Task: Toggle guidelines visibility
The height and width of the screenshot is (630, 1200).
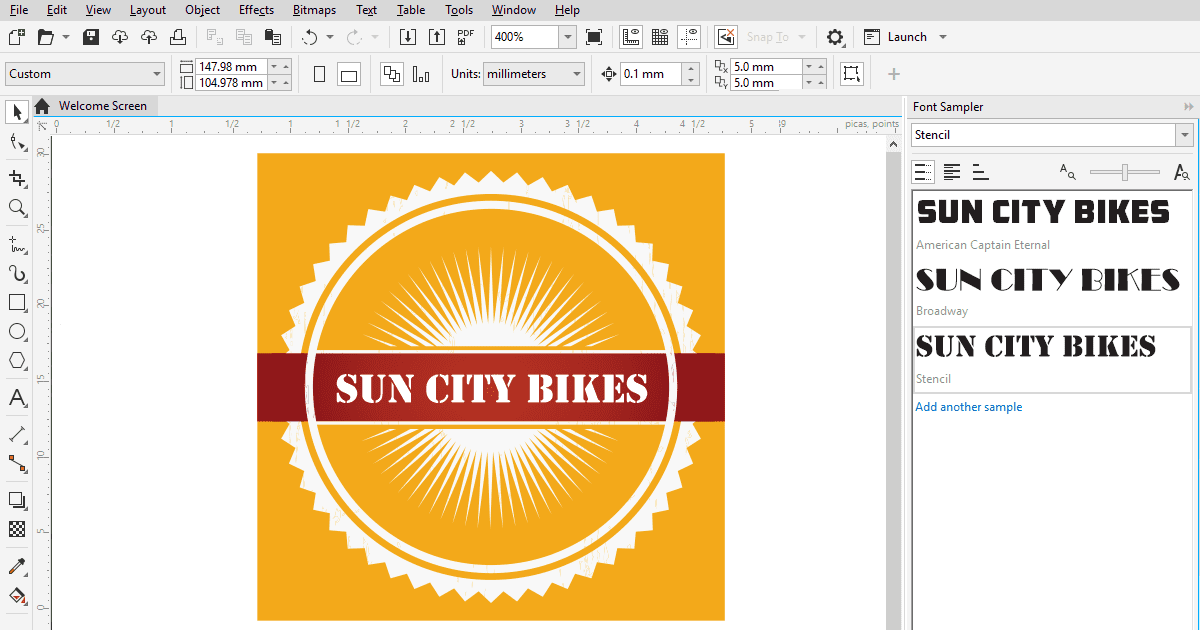Action: (689, 36)
